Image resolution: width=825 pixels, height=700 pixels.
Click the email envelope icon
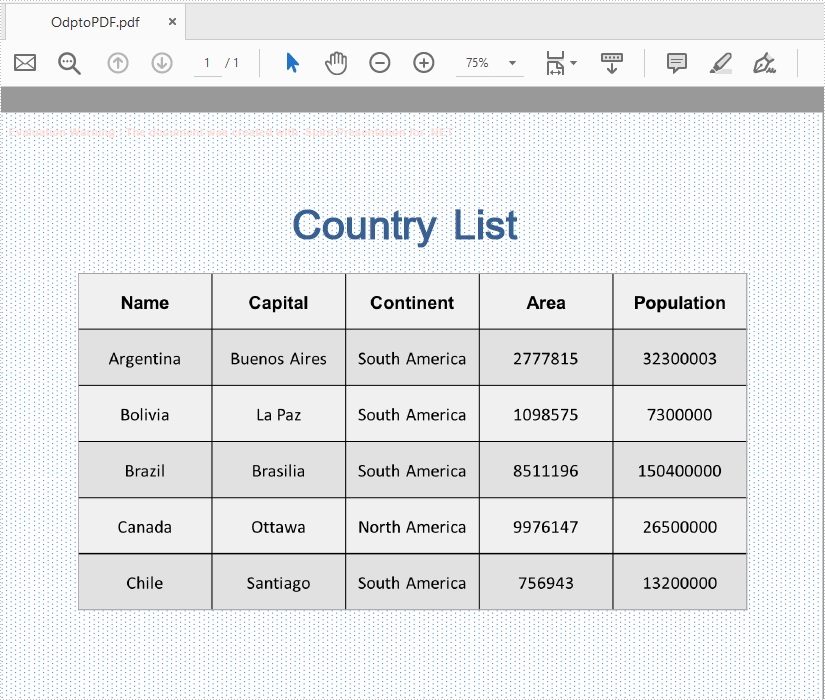click(25, 63)
